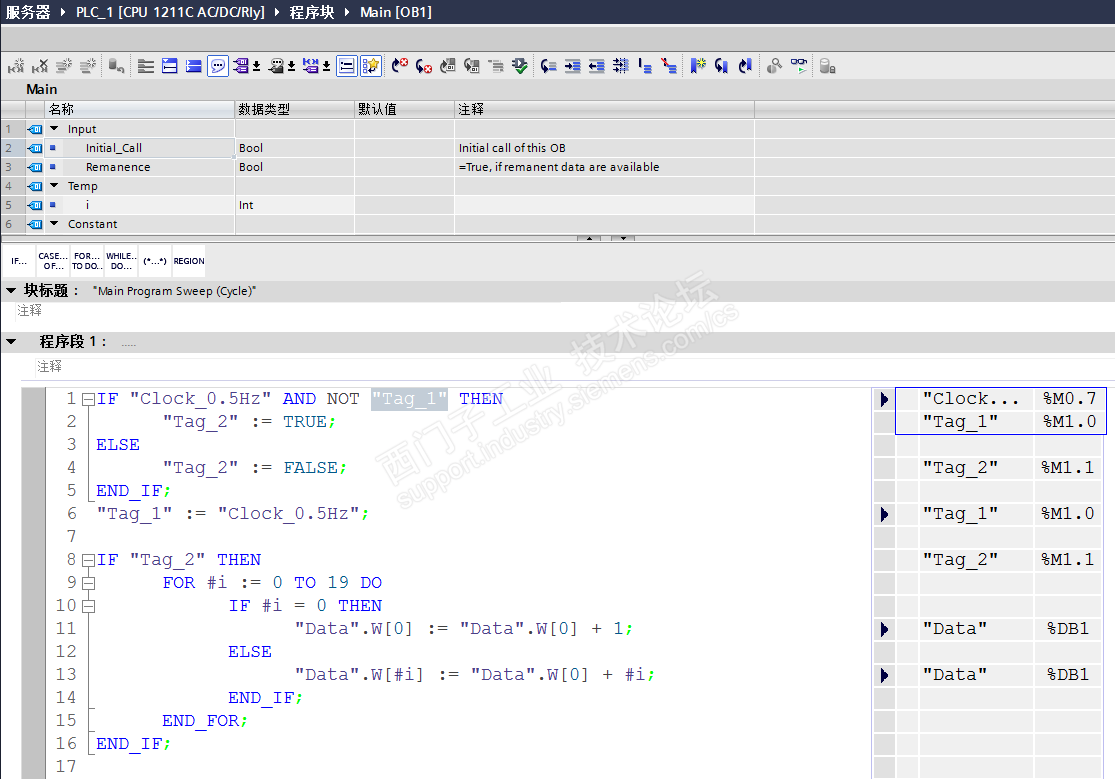Toggle fold for IF statement on line 1
Viewport: 1115px width, 779px height.
tap(88, 399)
